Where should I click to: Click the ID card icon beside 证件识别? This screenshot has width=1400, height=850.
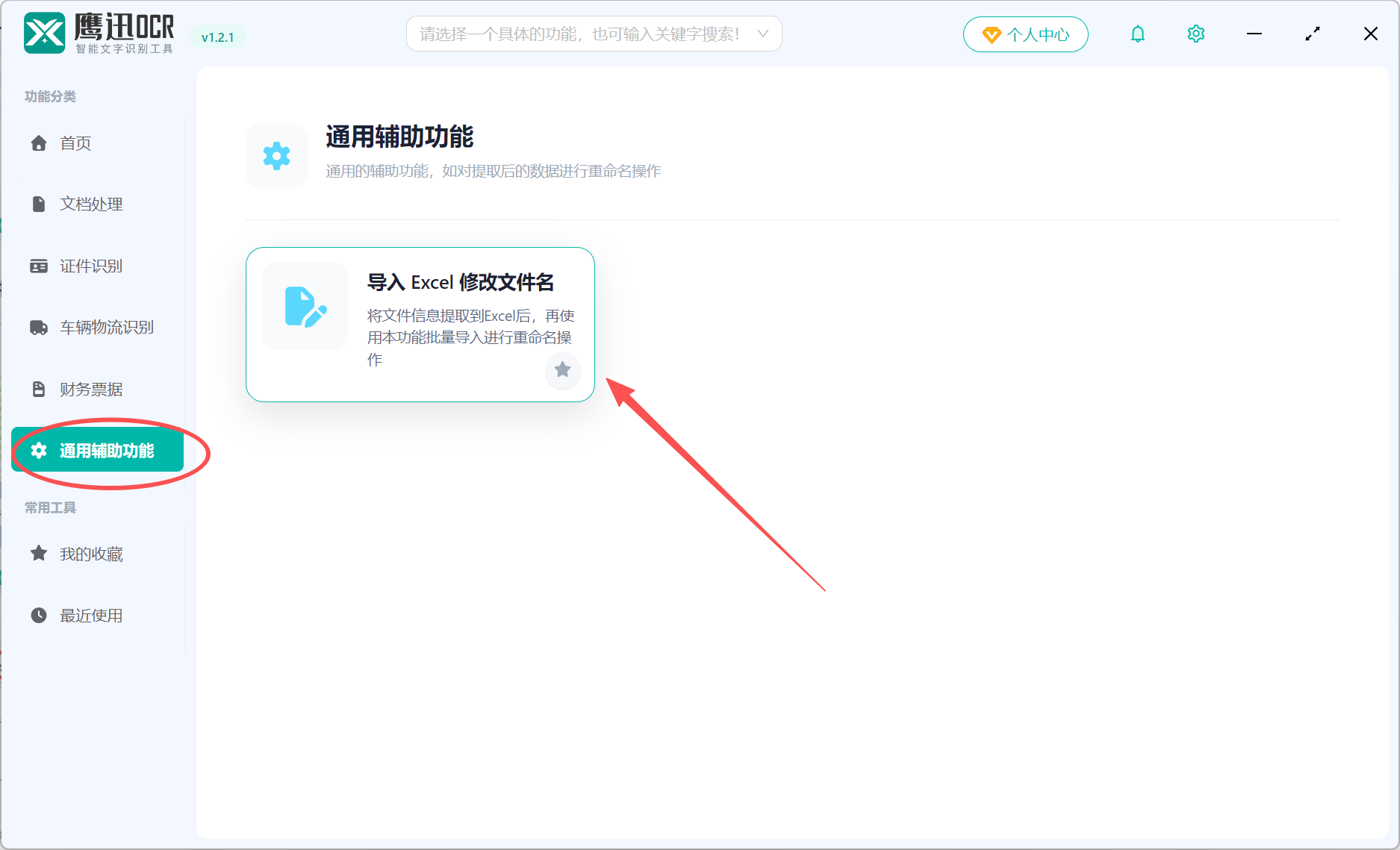pos(39,266)
